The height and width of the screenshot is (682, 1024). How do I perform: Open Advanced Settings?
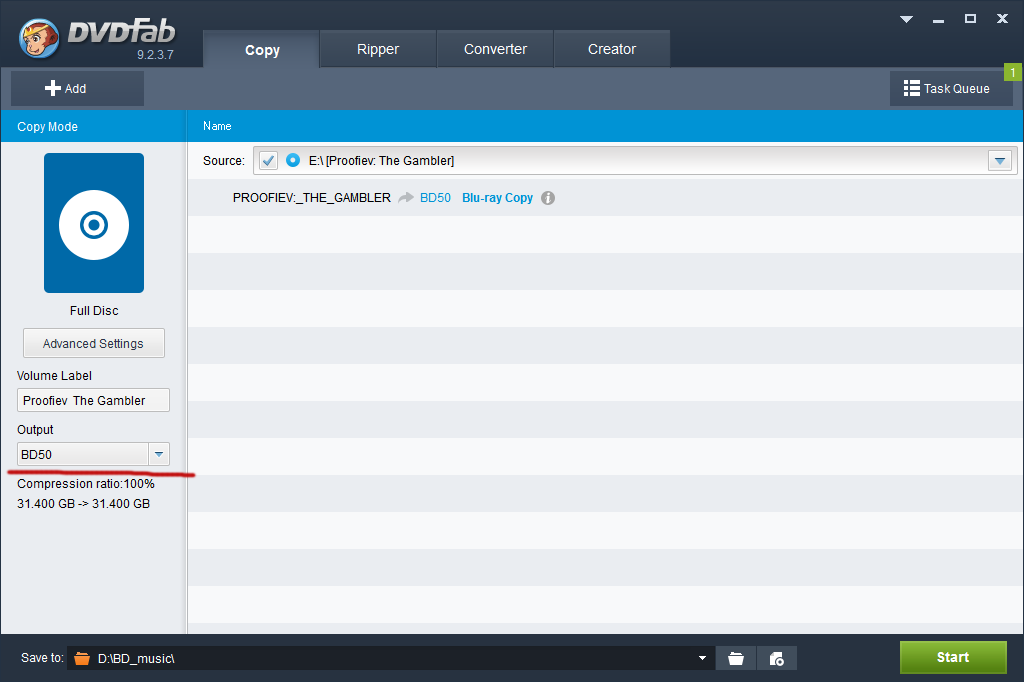93,343
